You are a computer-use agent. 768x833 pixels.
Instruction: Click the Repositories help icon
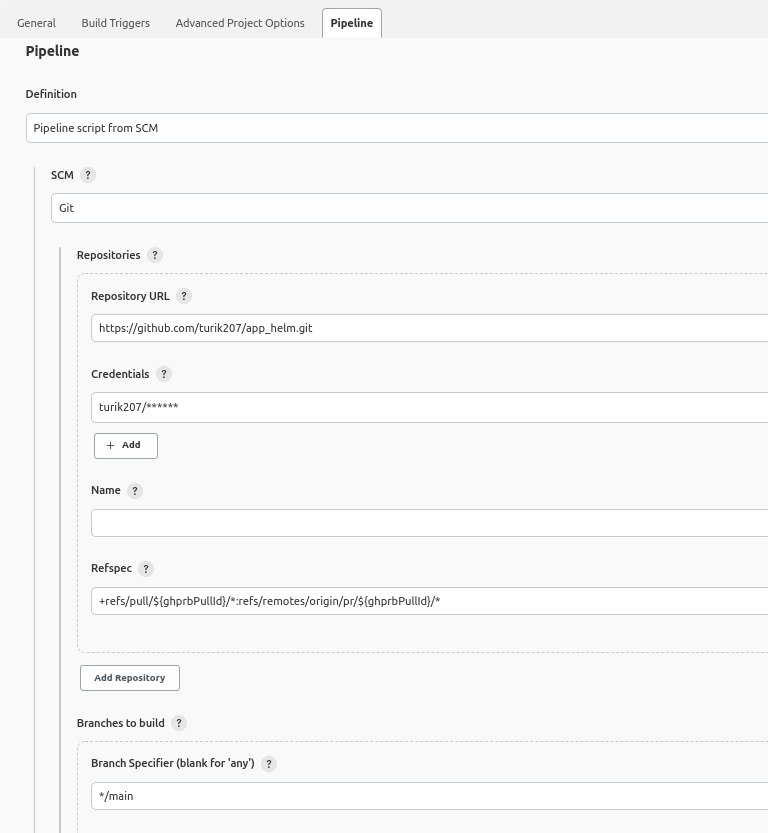[154, 255]
